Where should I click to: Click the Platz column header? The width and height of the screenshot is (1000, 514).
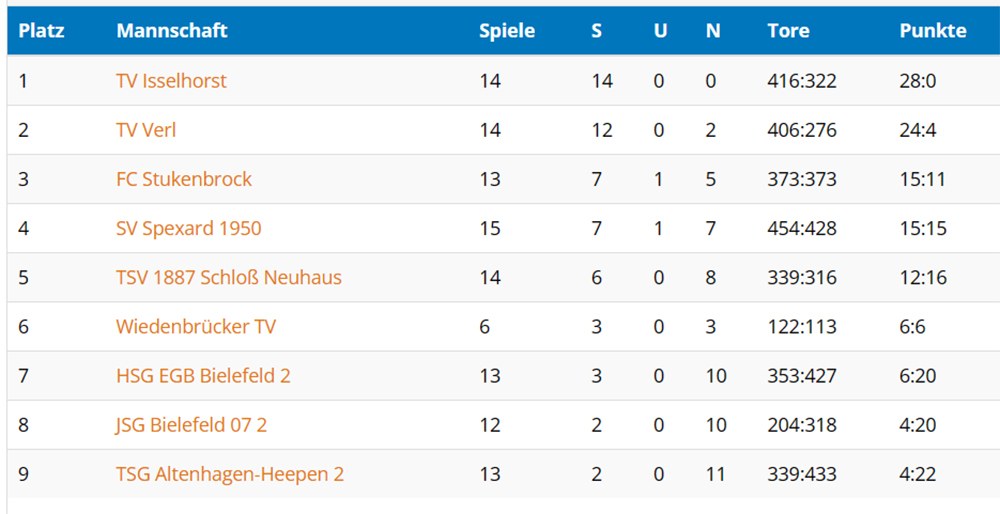click(41, 31)
